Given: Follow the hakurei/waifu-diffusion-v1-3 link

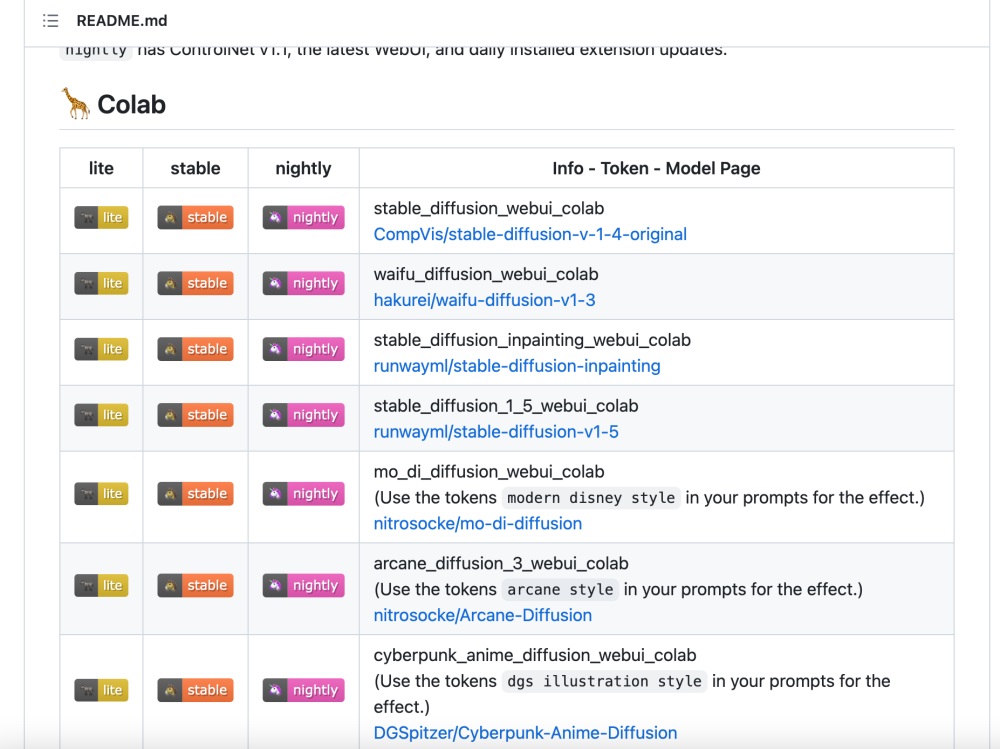Looking at the screenshot, I should click(484, 300).
